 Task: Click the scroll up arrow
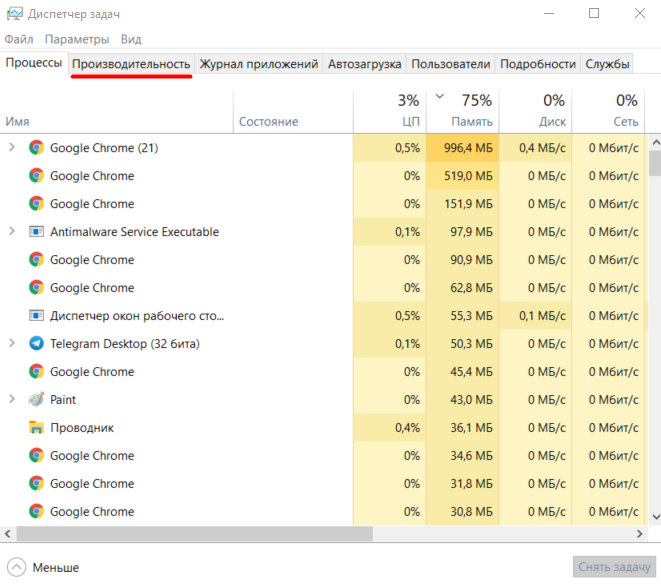coord(656,142)
